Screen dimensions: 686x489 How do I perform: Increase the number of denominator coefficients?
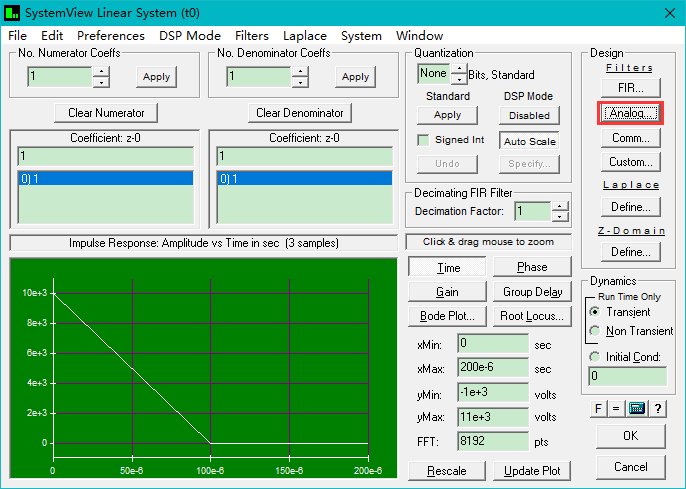coord(300,71)
